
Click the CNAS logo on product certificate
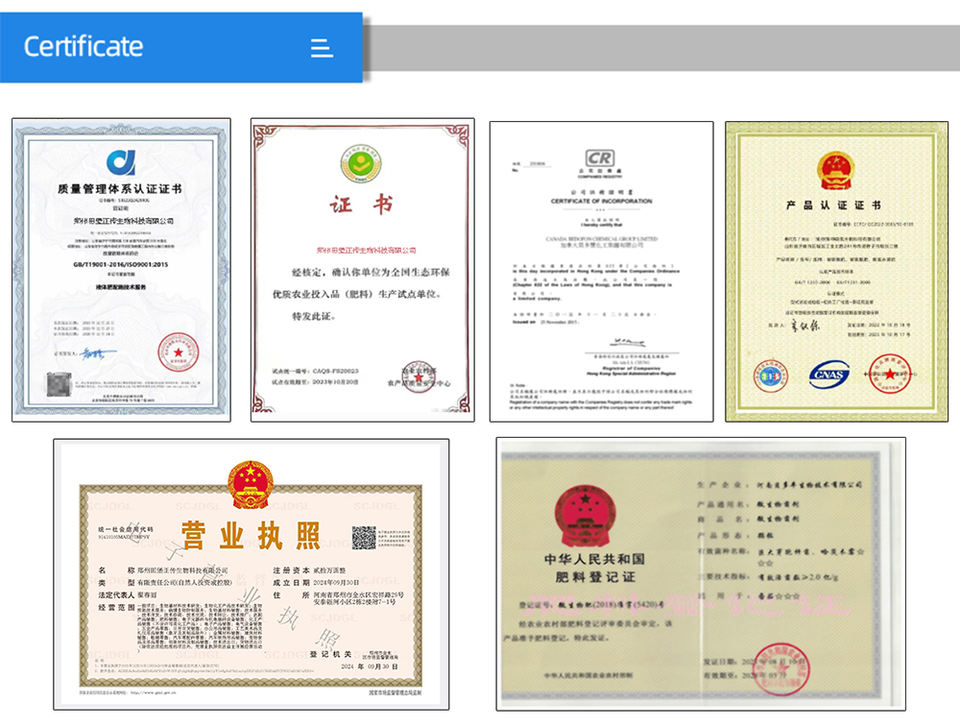point(829,374)
